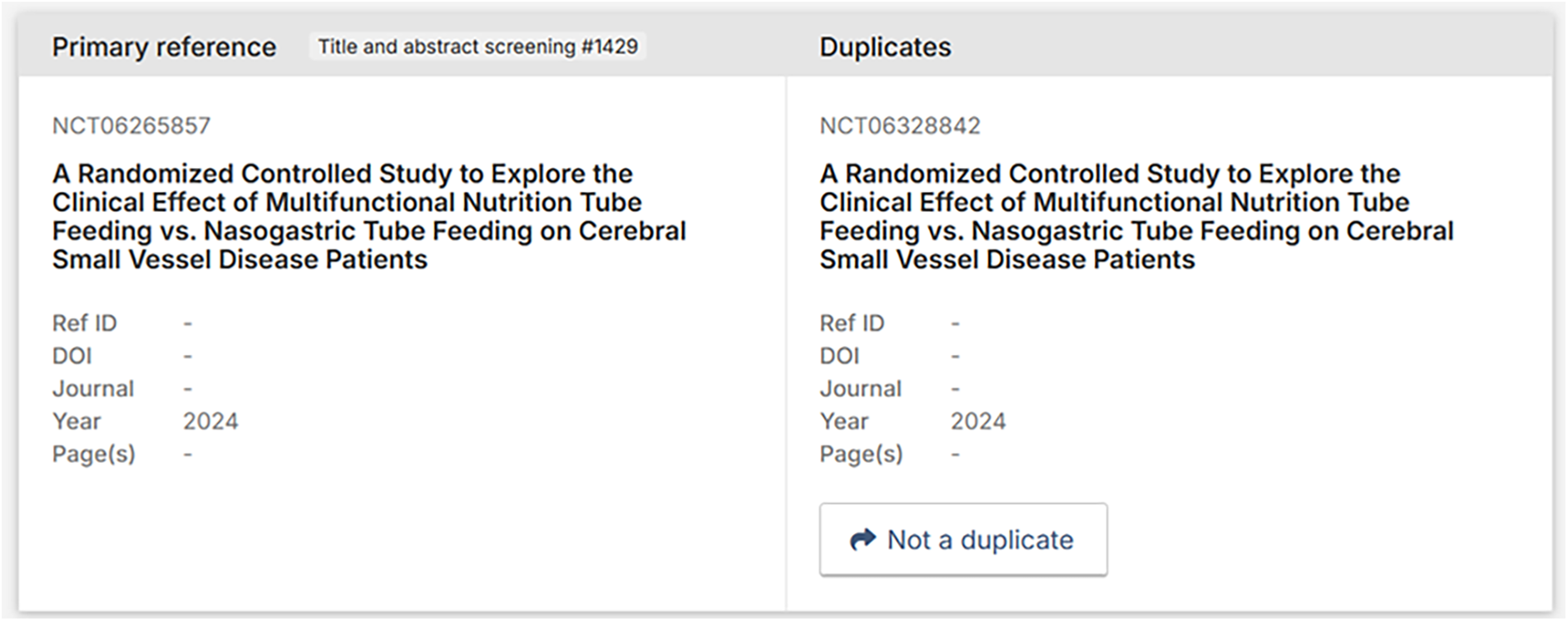The height and width of the screenshot is (621, 1568).
Task: Click the Journal label under Duplicates
Action: (x=860, y=388)
